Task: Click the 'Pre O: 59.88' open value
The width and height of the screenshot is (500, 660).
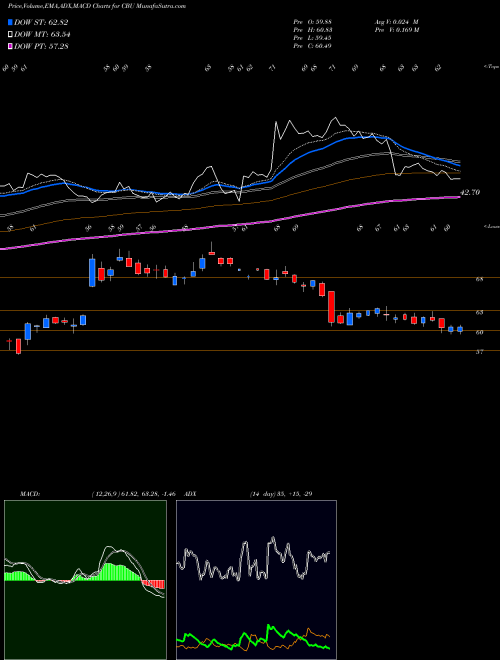Action: point(312,22)
